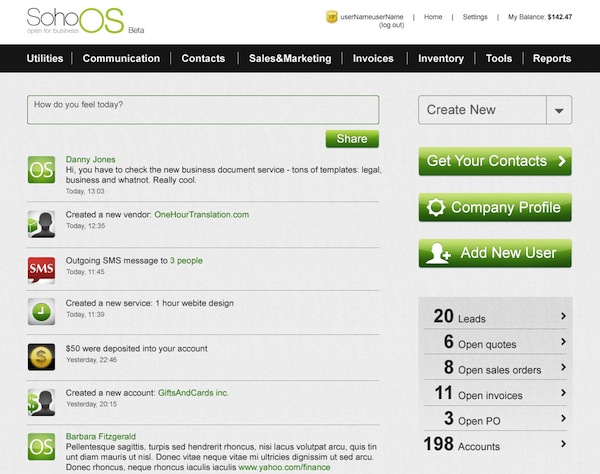Expand the 198 Accounts row

[x=495, y=444]
